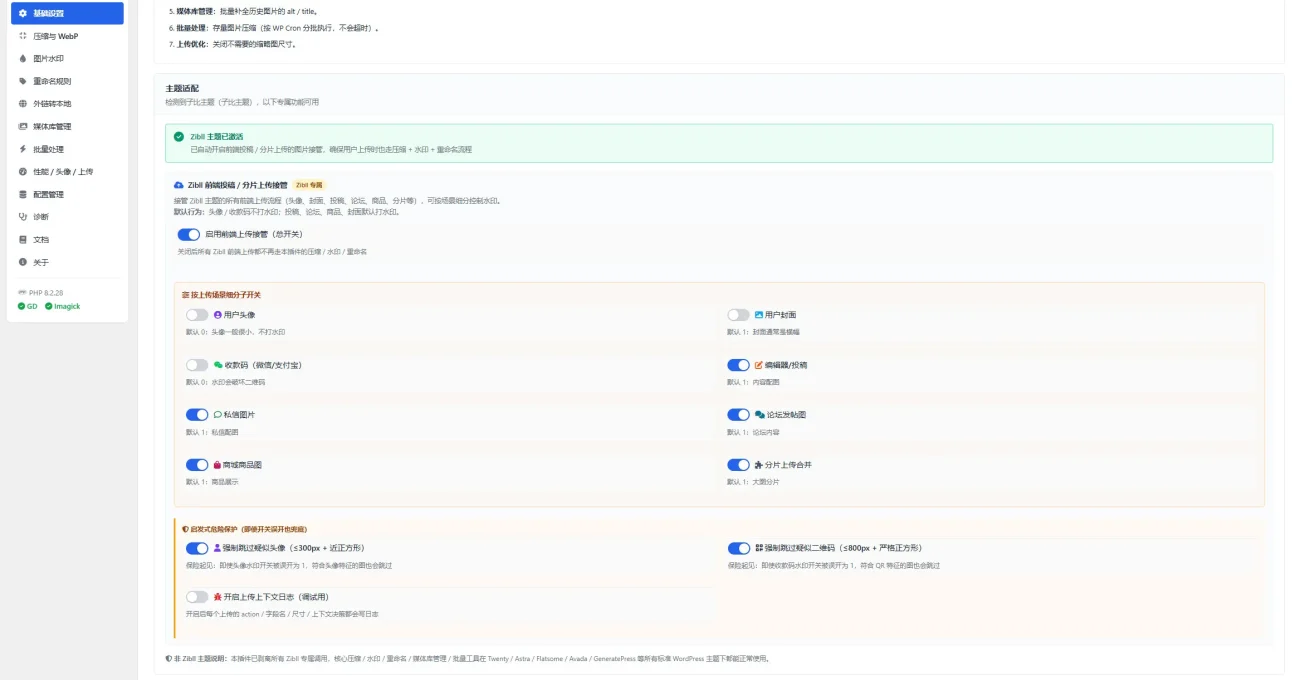1300x680 pixels.
Task: Click the info icon beside 关于
Action: 23,262
